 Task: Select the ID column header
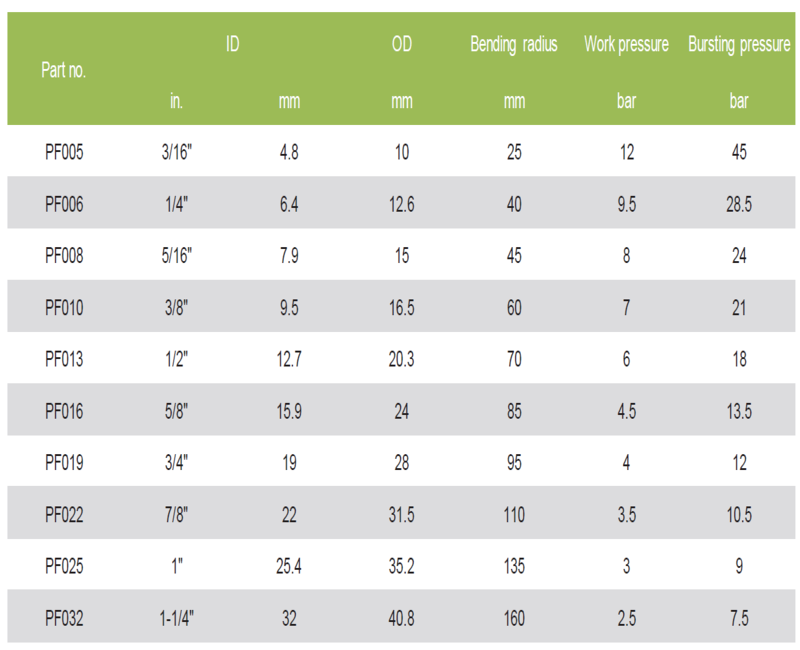pyautogui.click(x=232, y=45)
